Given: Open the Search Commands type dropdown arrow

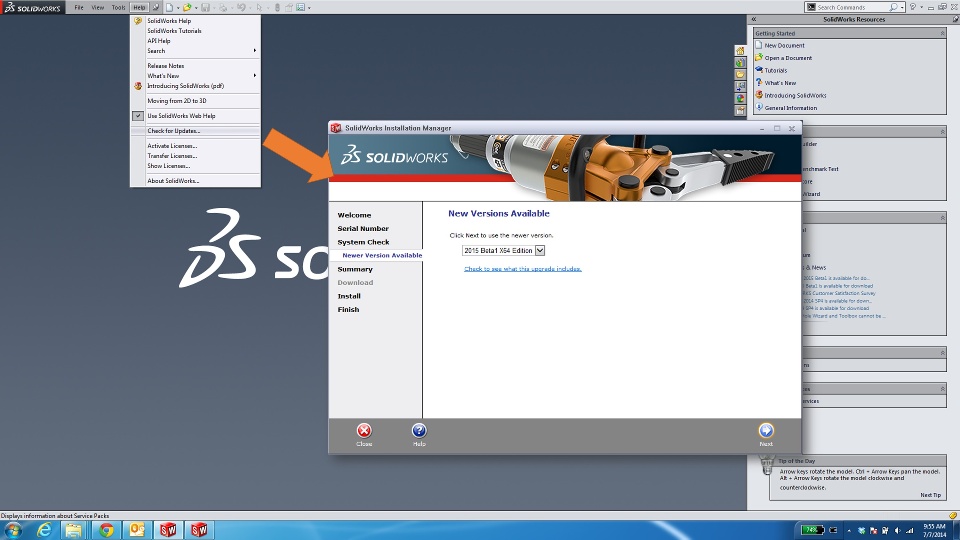Looking at the screenshot, I should click(x=902, y=8).
